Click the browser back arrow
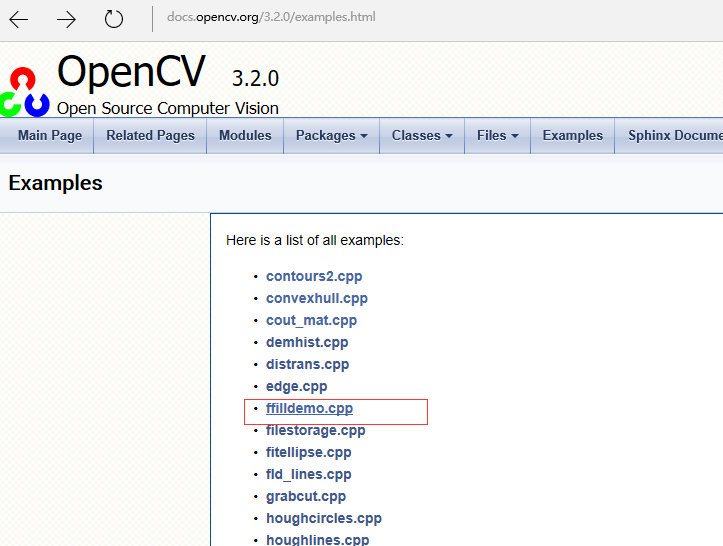The image size is (723, 546). pyautogui.click(x=19, y=18)
